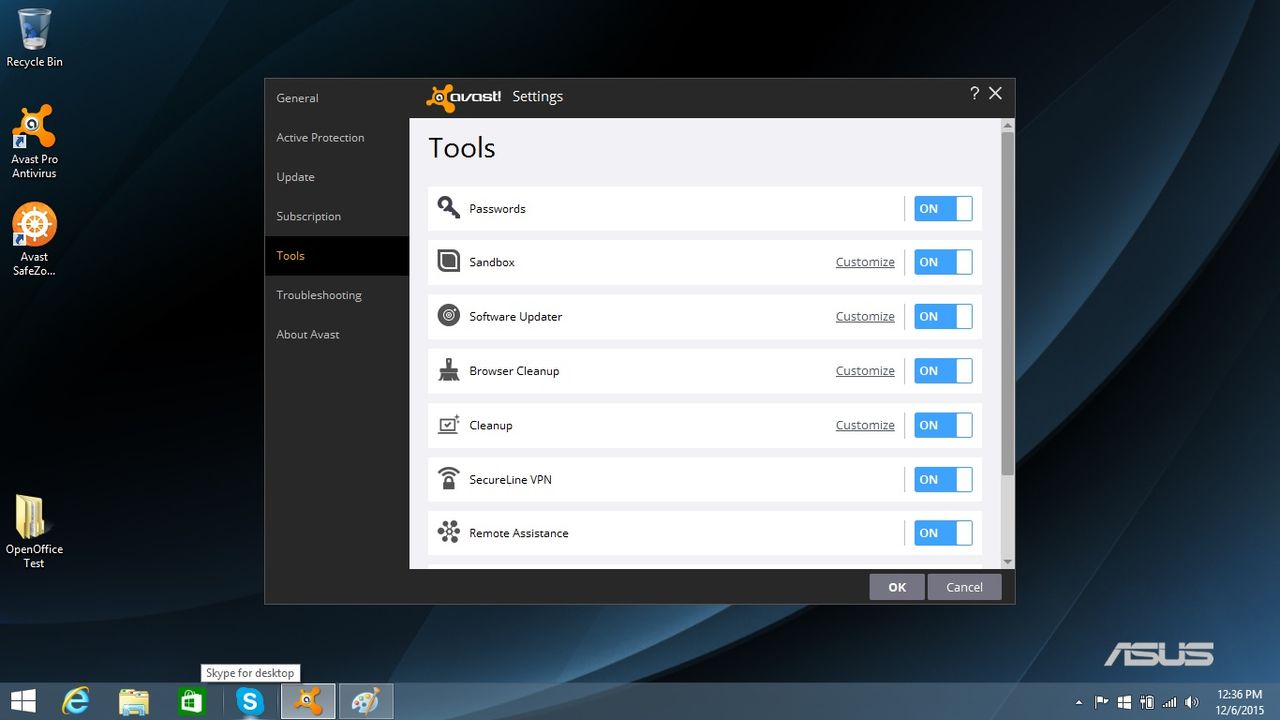Select the Tools sidebar item
This screenshot has height=720, width=1280.
tap(337, 255)
